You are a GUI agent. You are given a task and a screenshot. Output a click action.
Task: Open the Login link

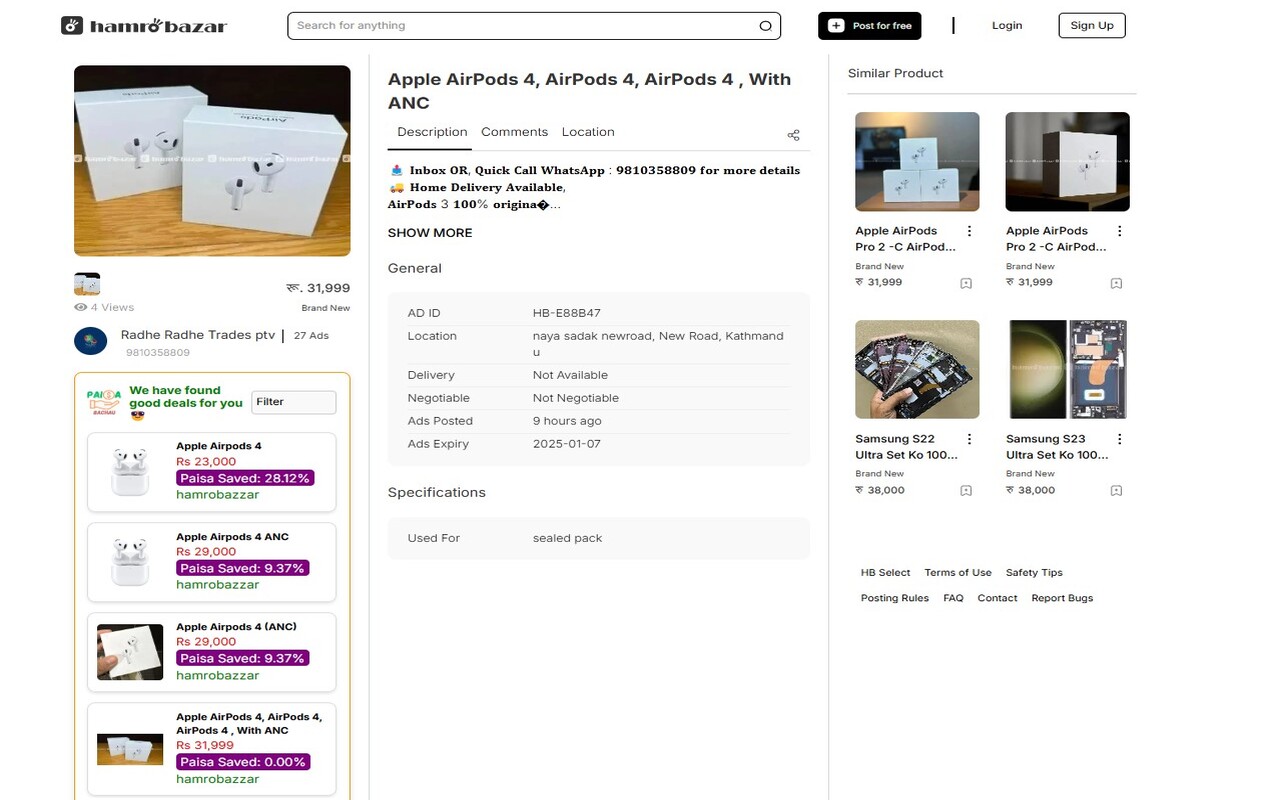[1007, 25]
